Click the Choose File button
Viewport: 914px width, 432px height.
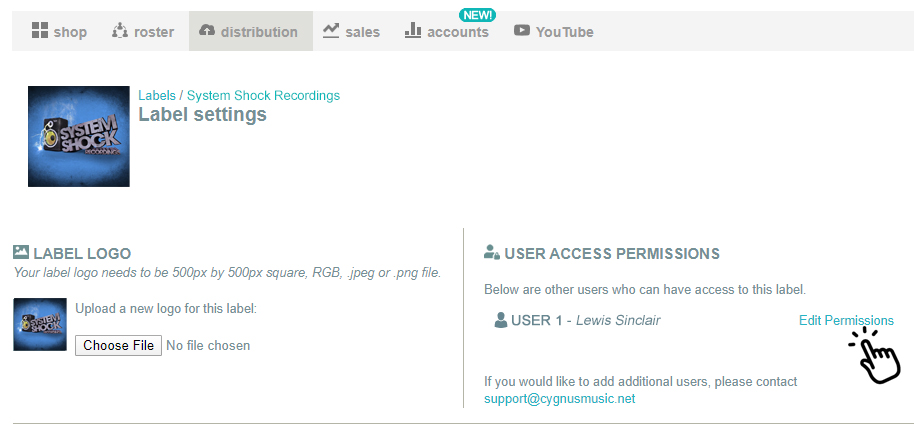coord(118,345)
